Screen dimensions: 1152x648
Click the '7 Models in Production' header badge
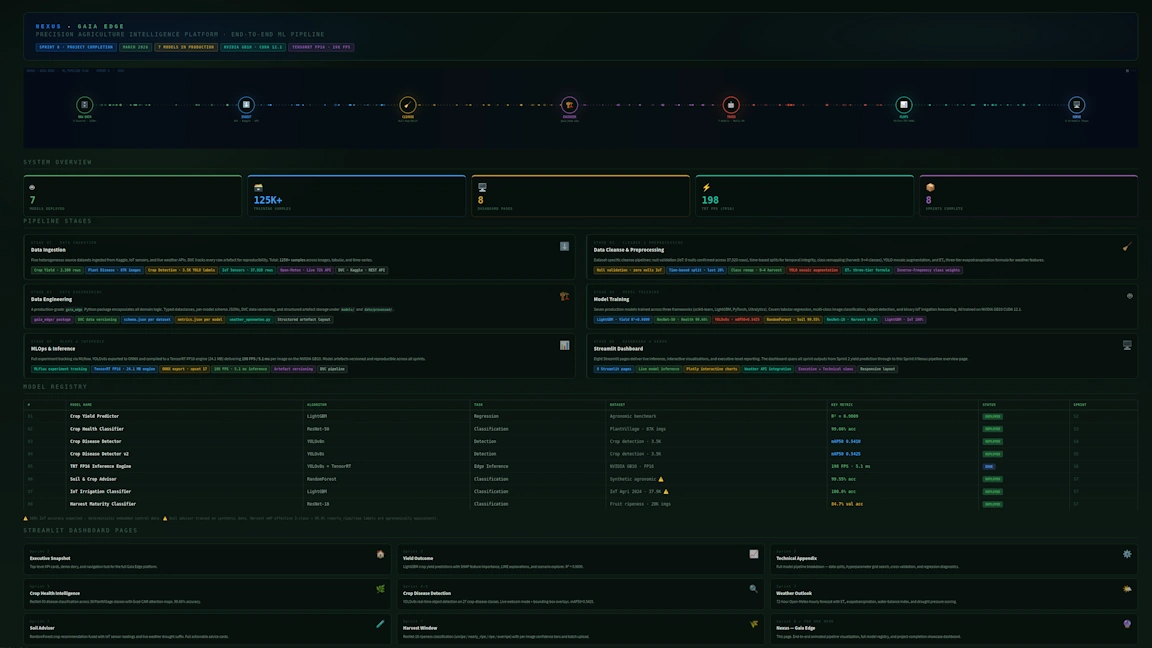pyautogui.click(x=185, y=47)
